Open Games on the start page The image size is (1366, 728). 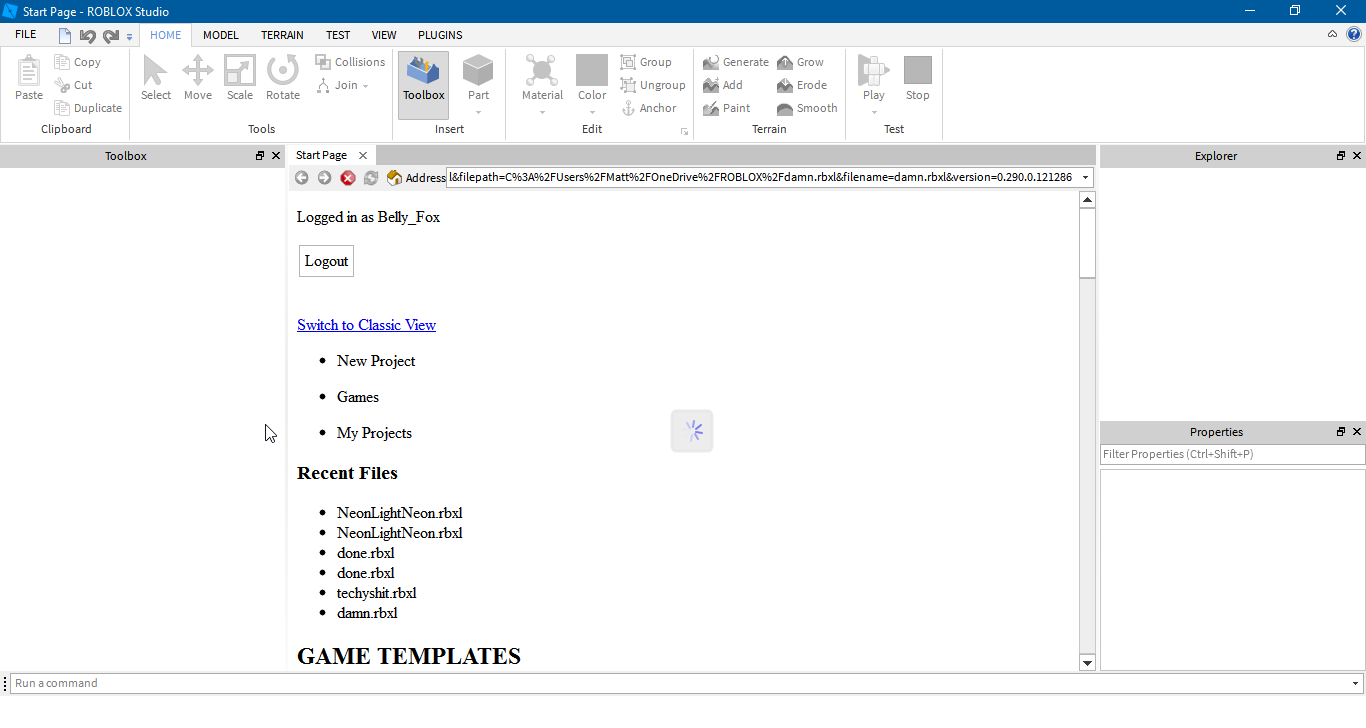click(x=358, y=397)
